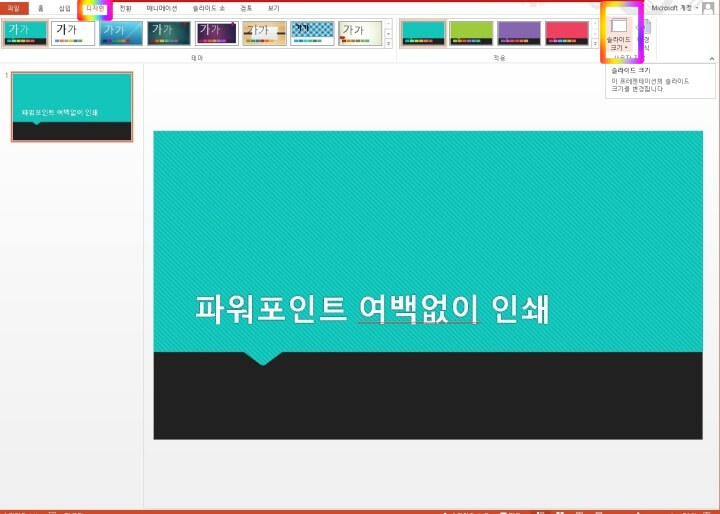Open the 검토 tab
The height and width of the screenshot is (514, 720).
(246, 8)
